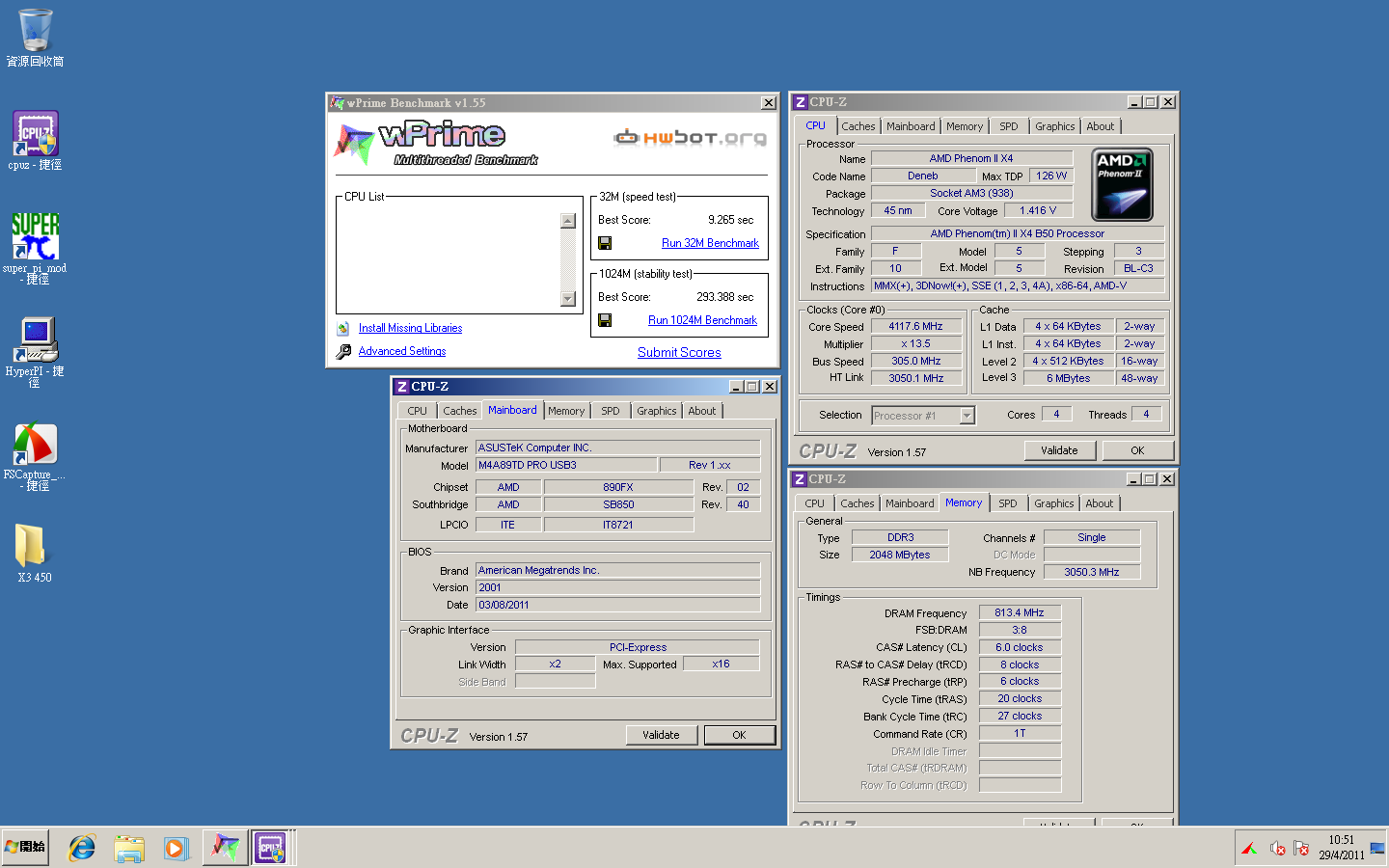Click OK in the Mainboard window
Viewport: 1389px width, 868px height.
point(739,735)
